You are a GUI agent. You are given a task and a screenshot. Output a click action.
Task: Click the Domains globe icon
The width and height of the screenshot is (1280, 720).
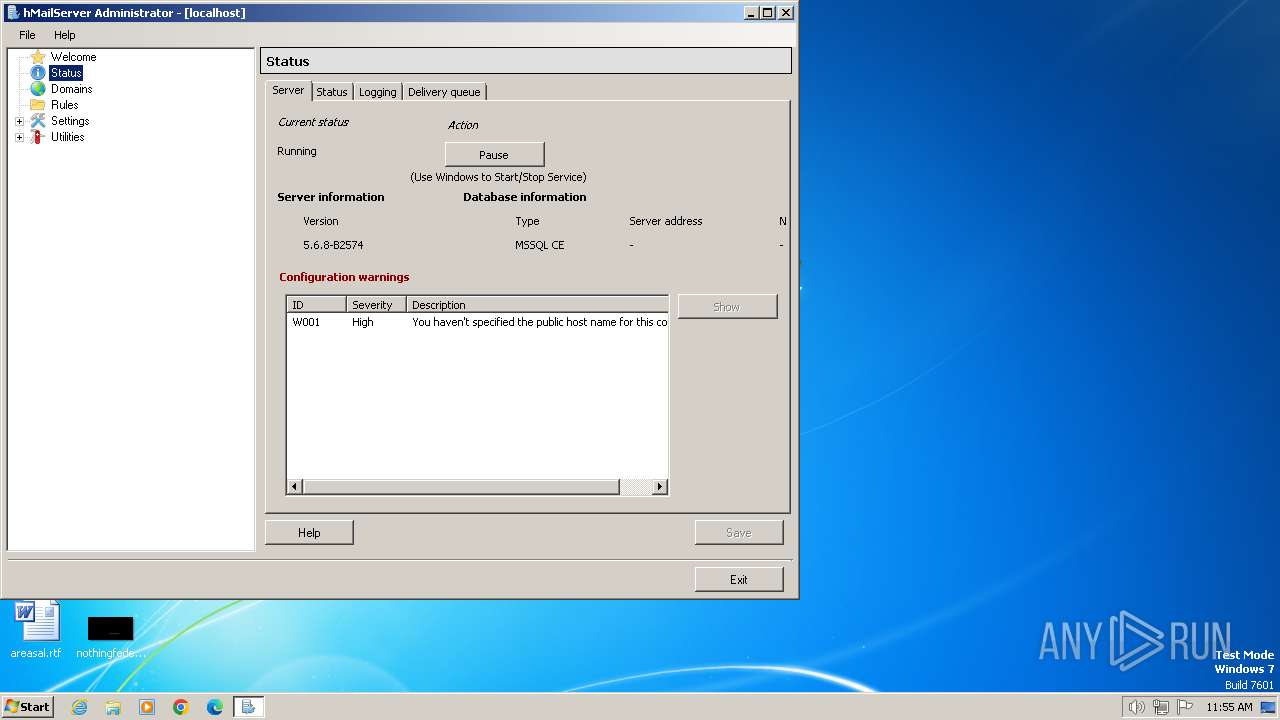point(38,89)
